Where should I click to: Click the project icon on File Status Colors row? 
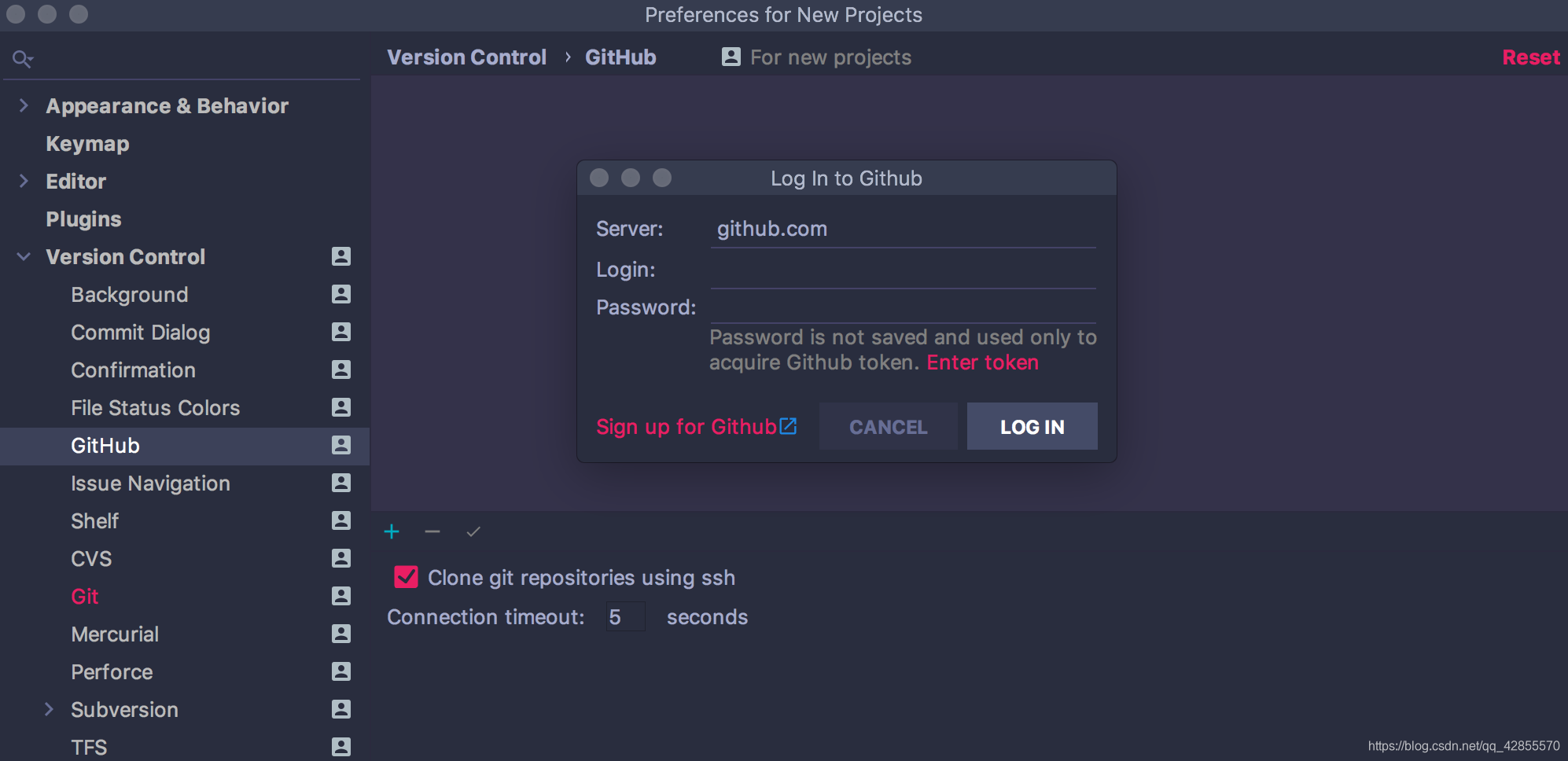click(x=341, y=407)
